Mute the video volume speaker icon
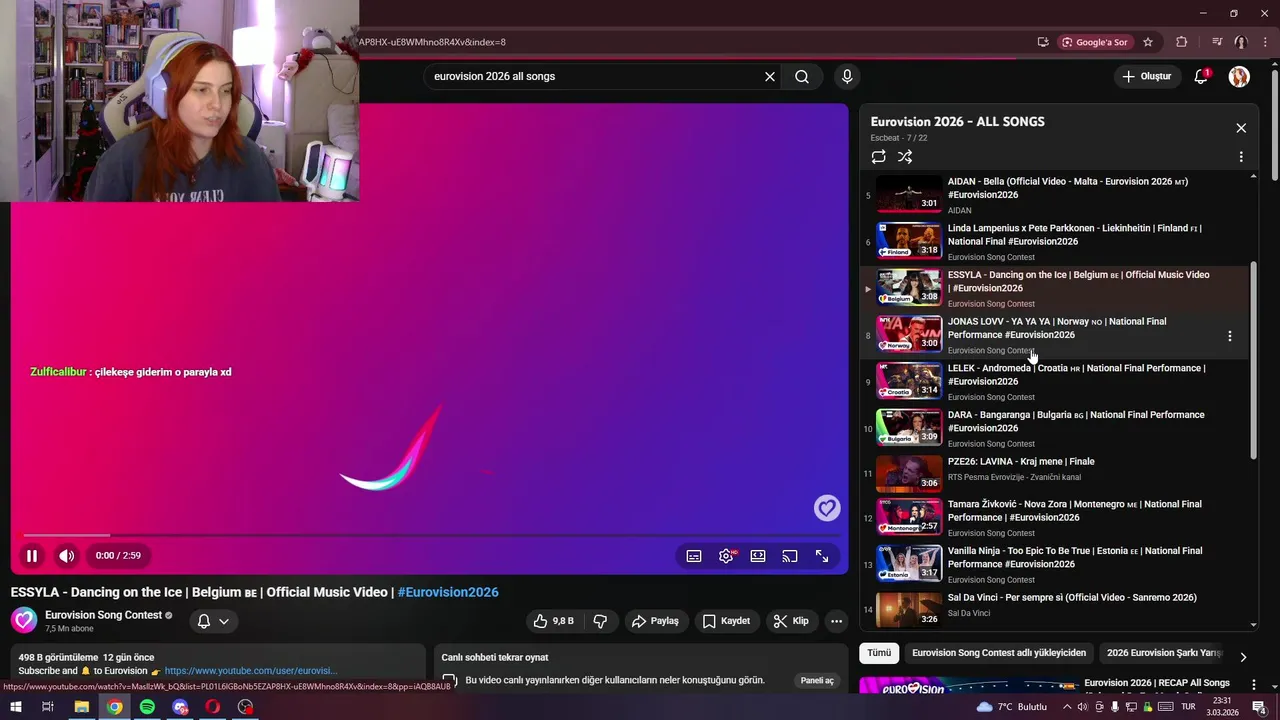This screenshot has height=720, width=1280. (x=66, y=556)
